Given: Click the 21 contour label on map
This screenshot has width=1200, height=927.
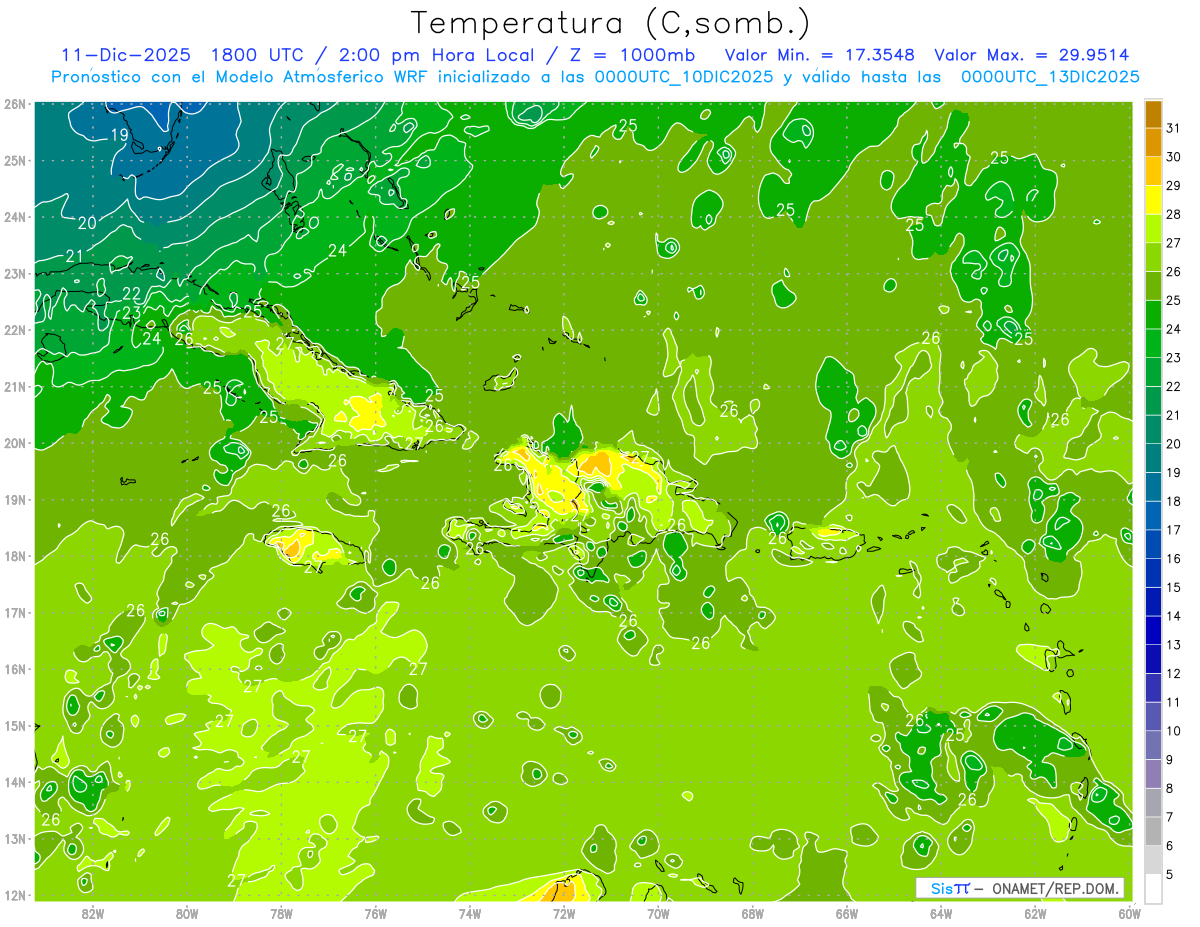Looking at the screenshot, I should 75,257.
